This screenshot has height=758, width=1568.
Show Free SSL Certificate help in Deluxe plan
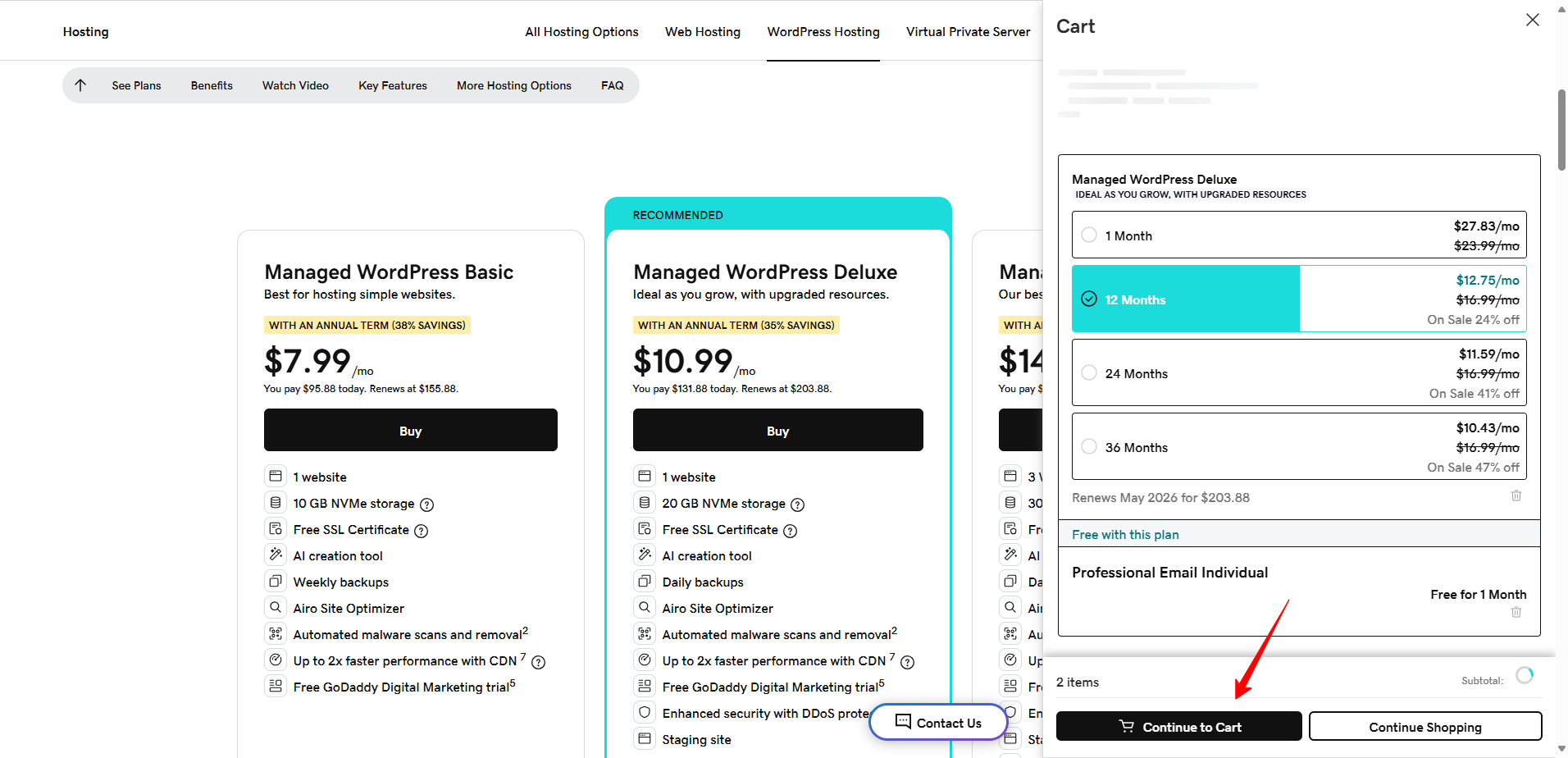pos(791,531)
